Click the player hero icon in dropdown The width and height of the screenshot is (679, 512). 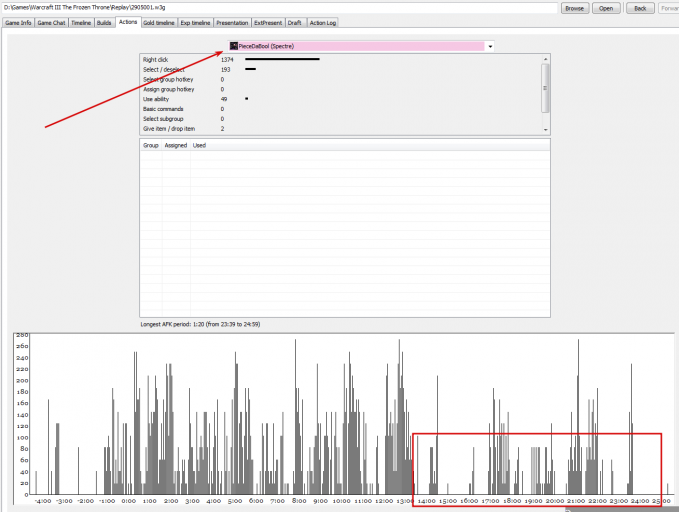pos(234,46)
